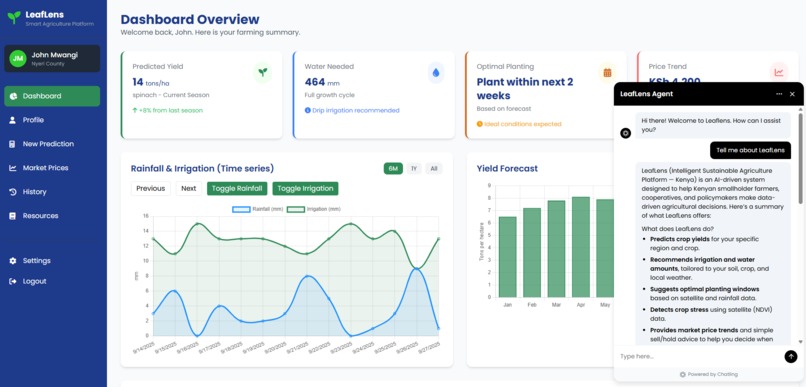Click the Next chart button

pyautogui.click(x=189, y=189)
